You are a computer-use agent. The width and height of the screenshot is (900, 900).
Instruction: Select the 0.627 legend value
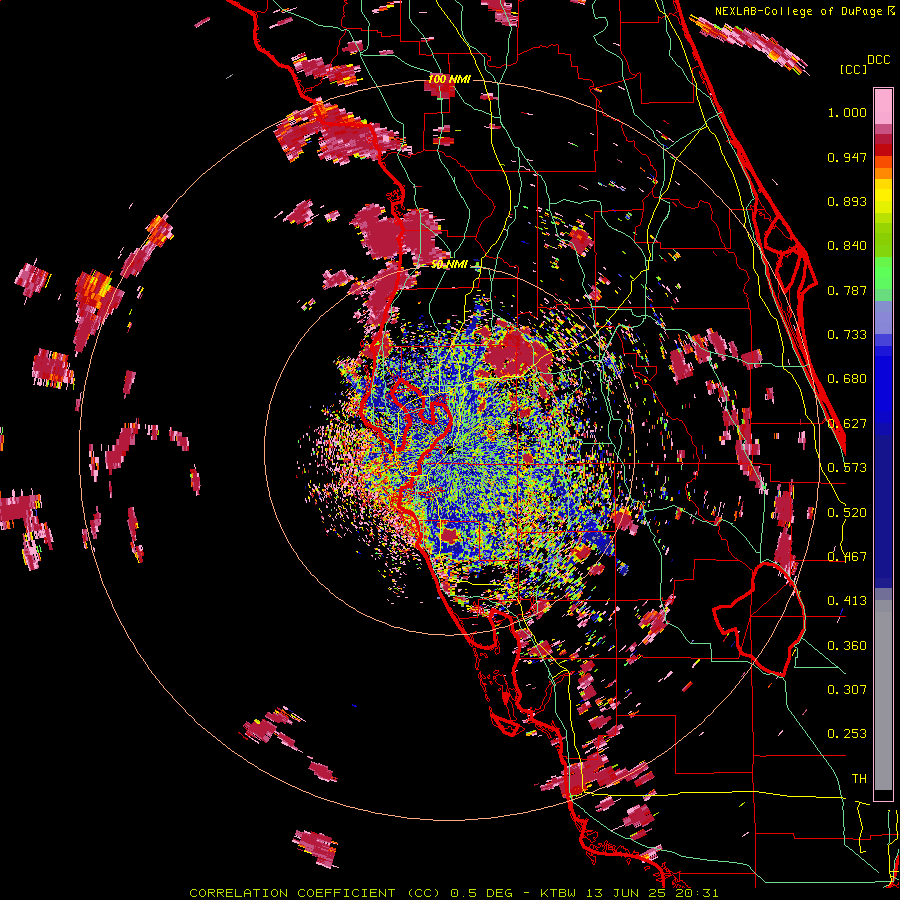(847, 424)
